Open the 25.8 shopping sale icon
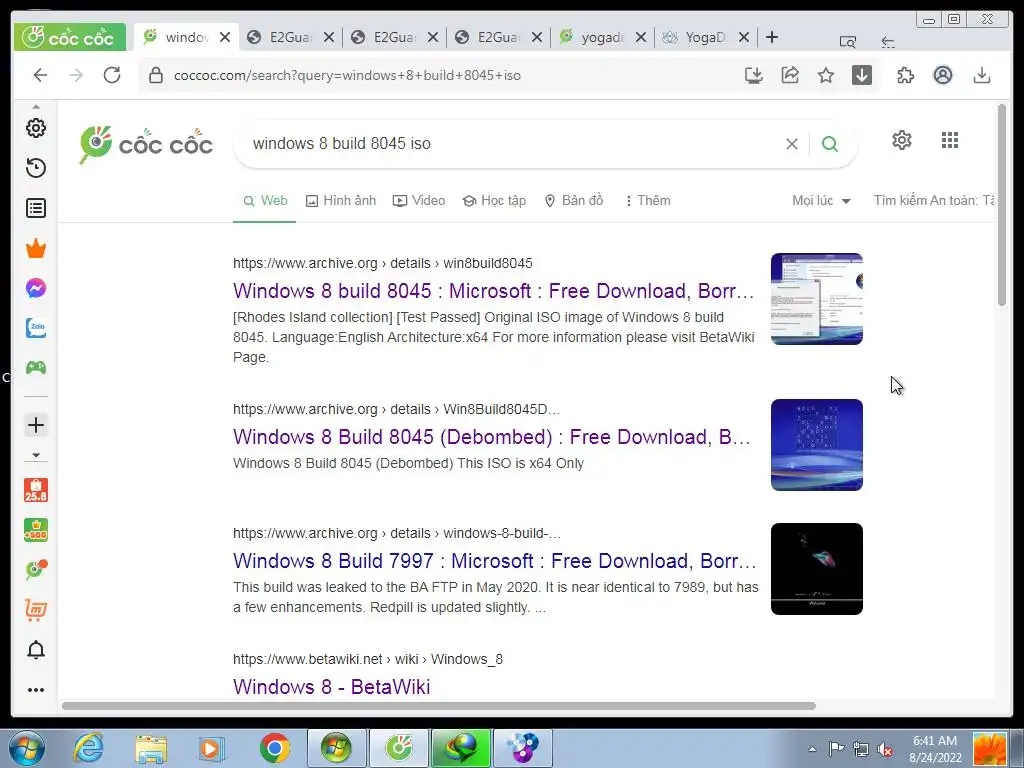The height and width of the screenshot is (768, 1024). [36, 490]
